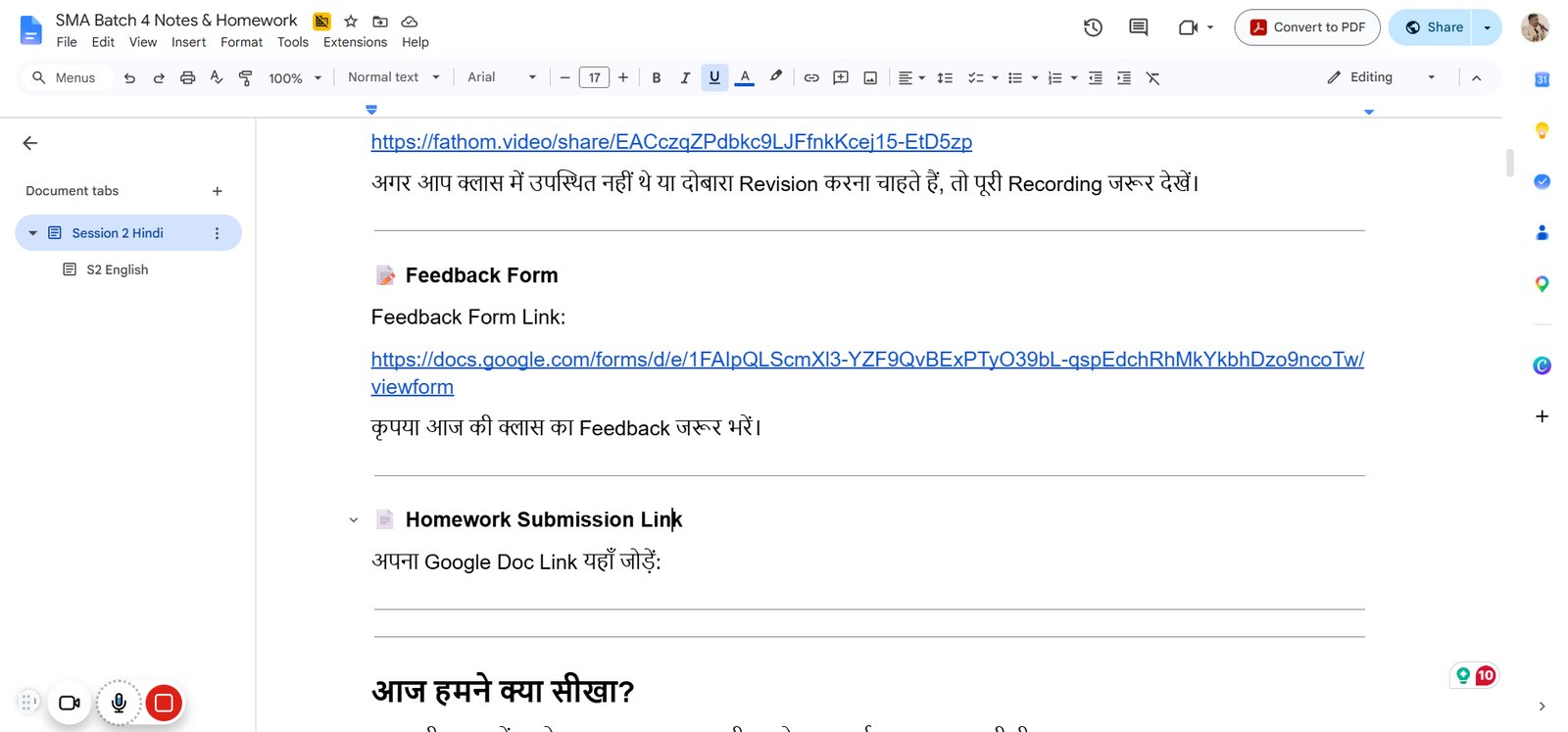Image resolution: width=1568 pixels, height=732 pixels.
Task: Redo the last undone edit
Action: coord(159,77)
